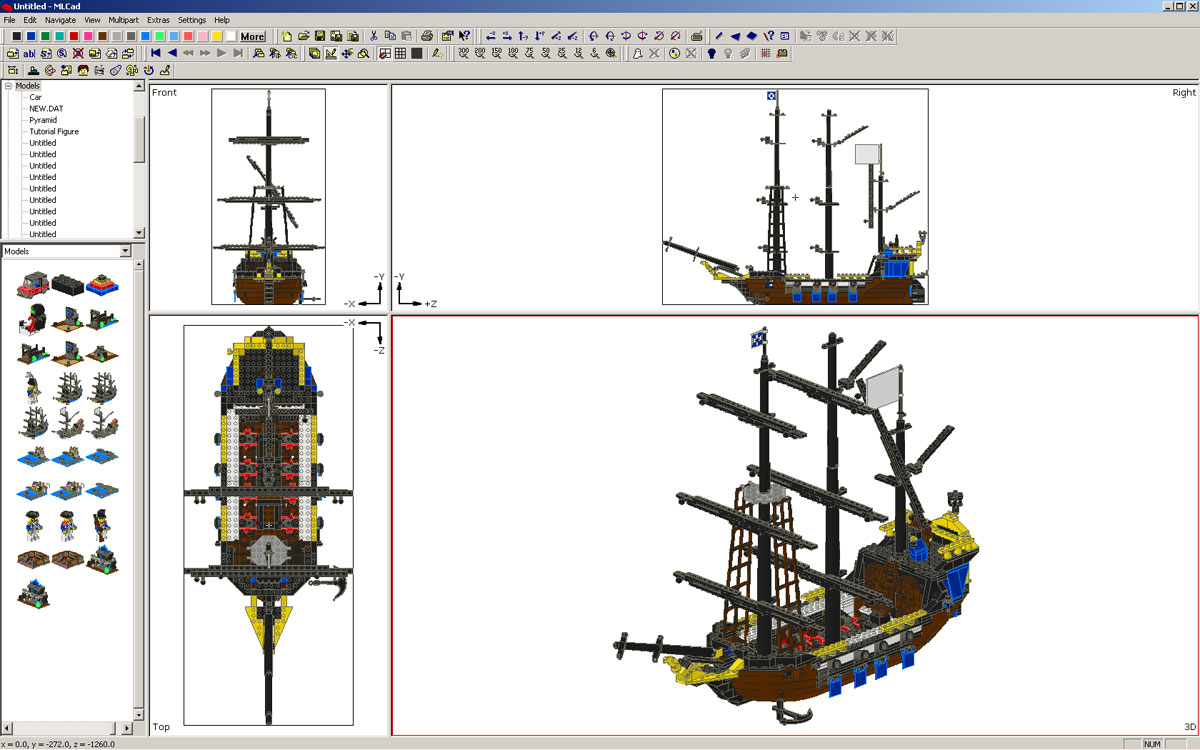Click the tree panel scroll-down arrow
1200x750 pixels.
pos(140,234)
